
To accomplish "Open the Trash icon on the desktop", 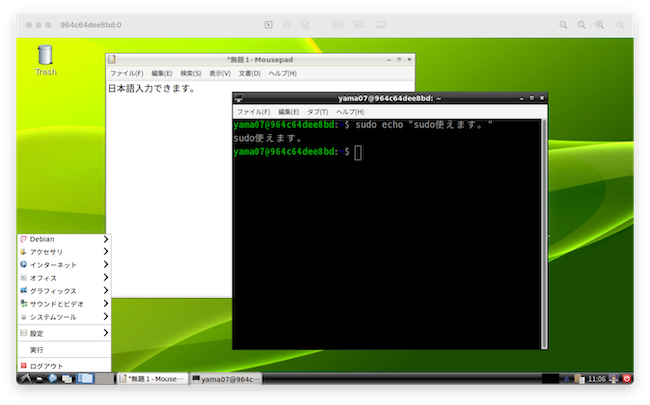I will click(45, 60).
